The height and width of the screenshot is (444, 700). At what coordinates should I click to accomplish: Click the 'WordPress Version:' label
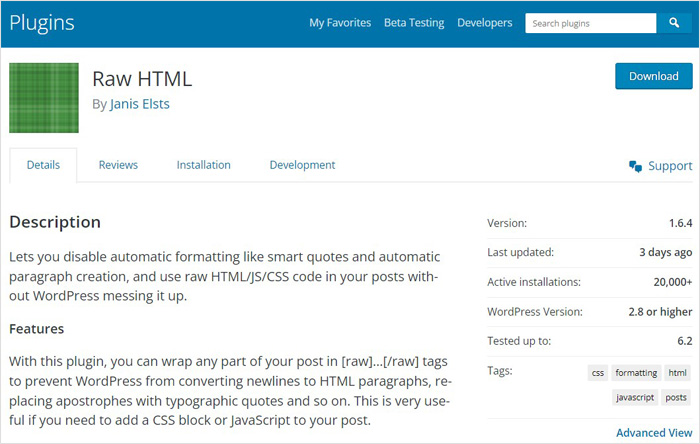point(535,311)
